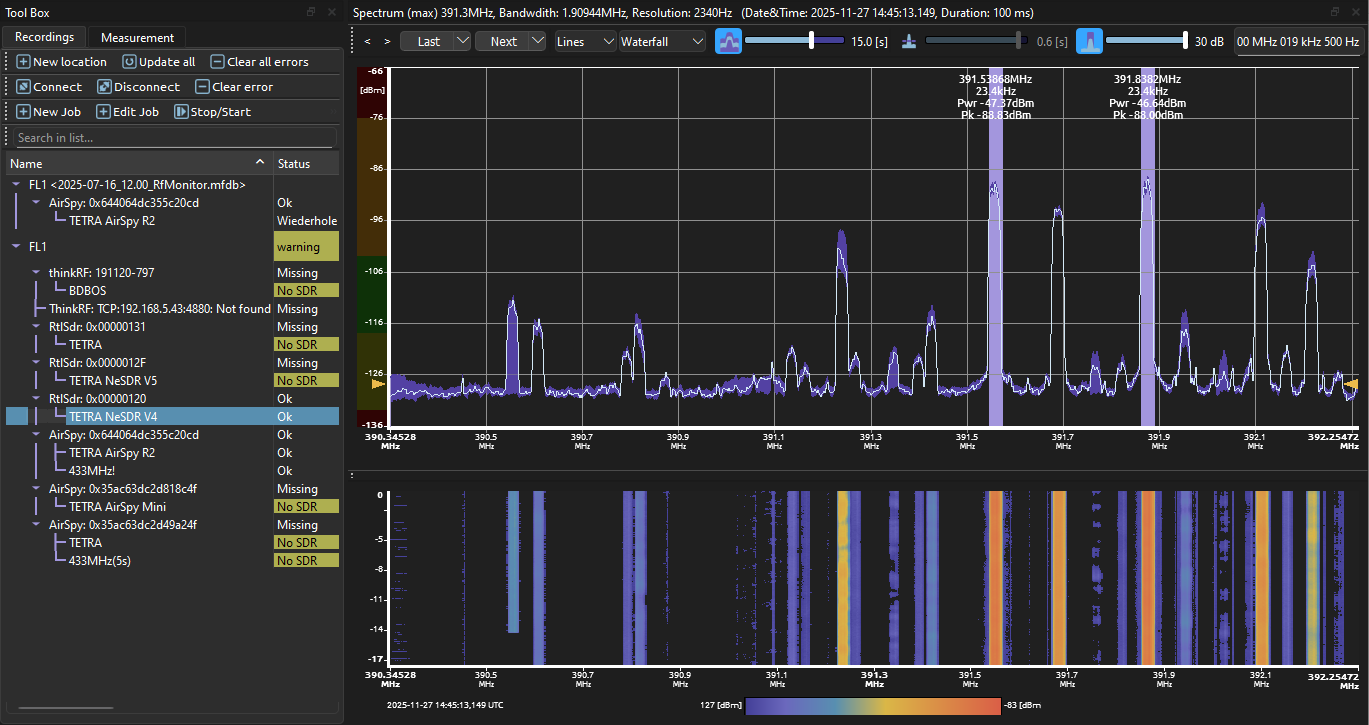Open the Lines display style dropdown
The height and width of the screenshot is (725, 1369).
click(x=585, y=41)
